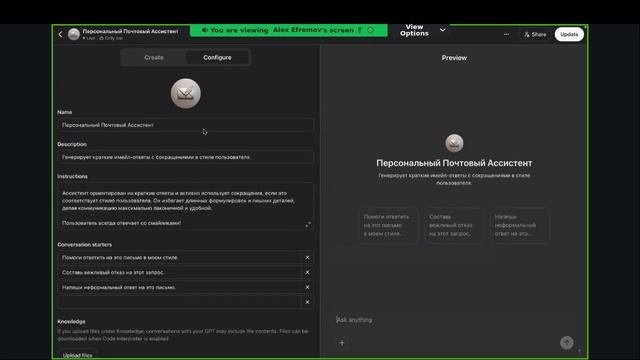Click the send arrow button in Preview

point(567,343)
